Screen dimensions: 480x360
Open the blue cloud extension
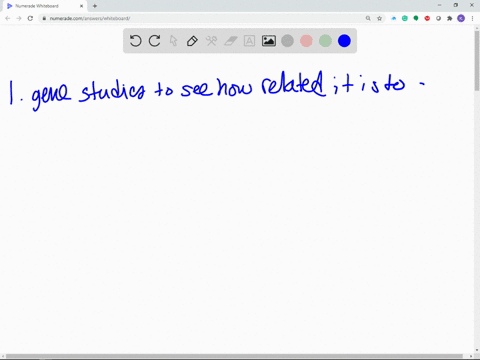394,18
